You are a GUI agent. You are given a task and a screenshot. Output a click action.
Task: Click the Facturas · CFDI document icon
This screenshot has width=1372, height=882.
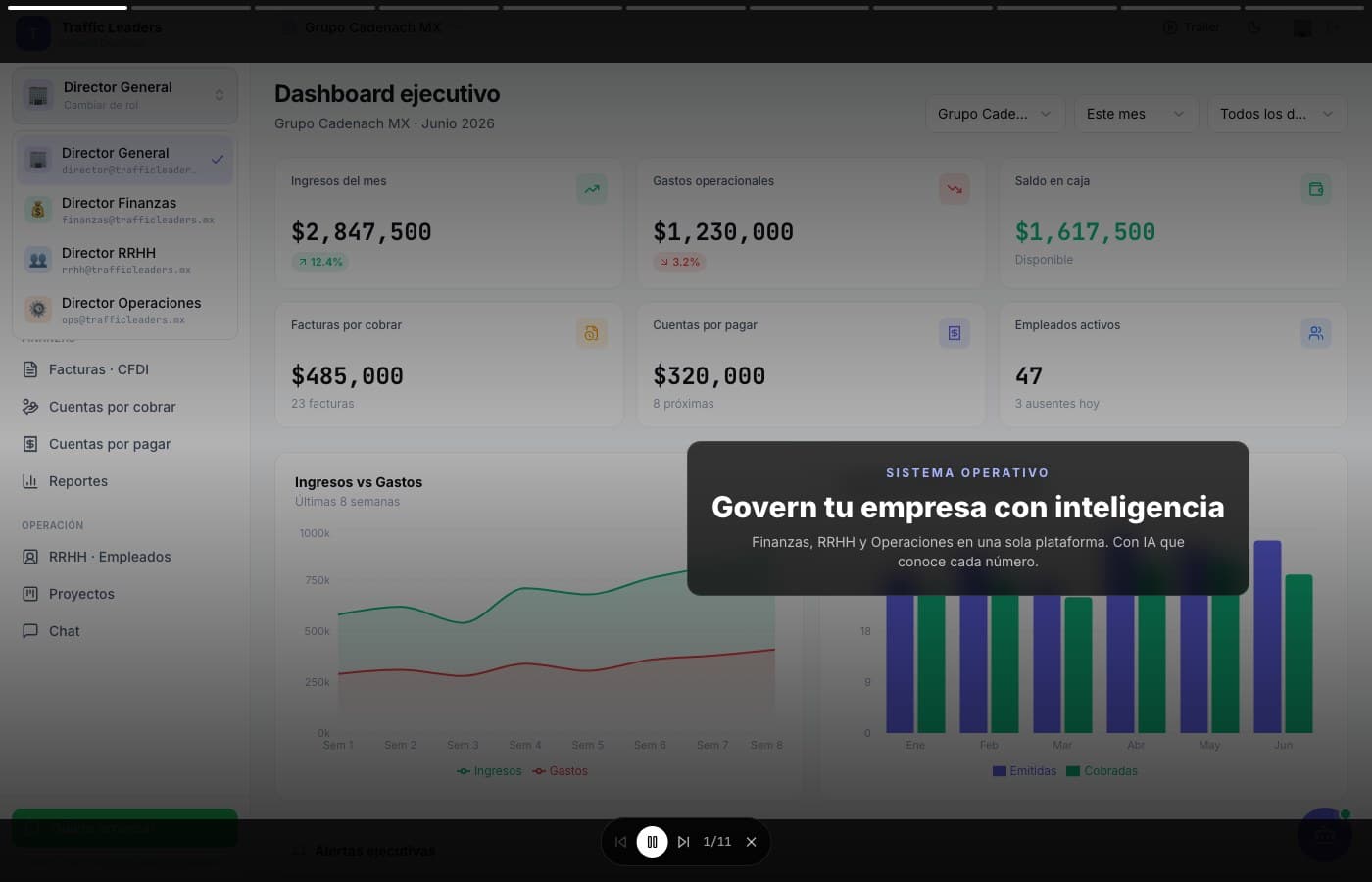(30, 369)
